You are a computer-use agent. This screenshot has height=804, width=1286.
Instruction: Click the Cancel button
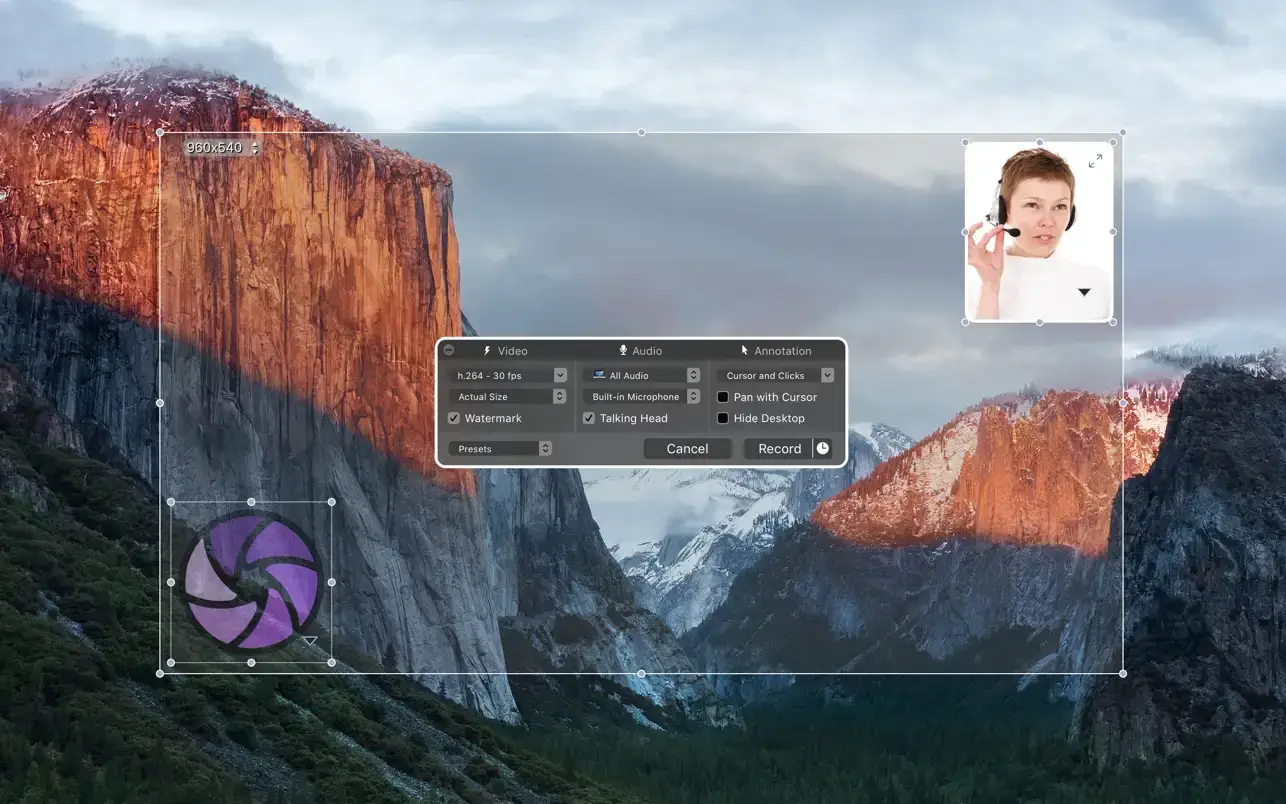[687, 449]
